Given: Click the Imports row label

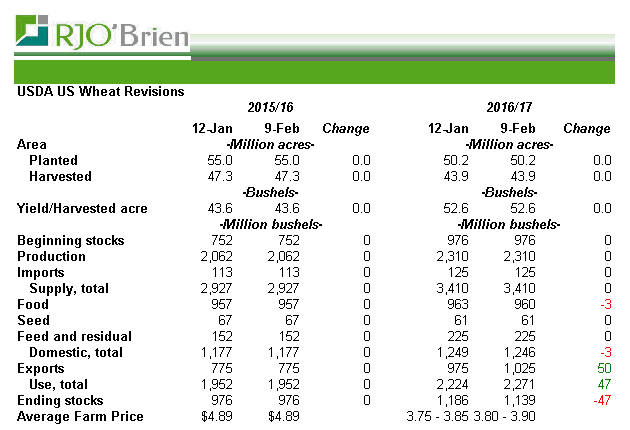Looking at the screenshot, I should 41,273.
